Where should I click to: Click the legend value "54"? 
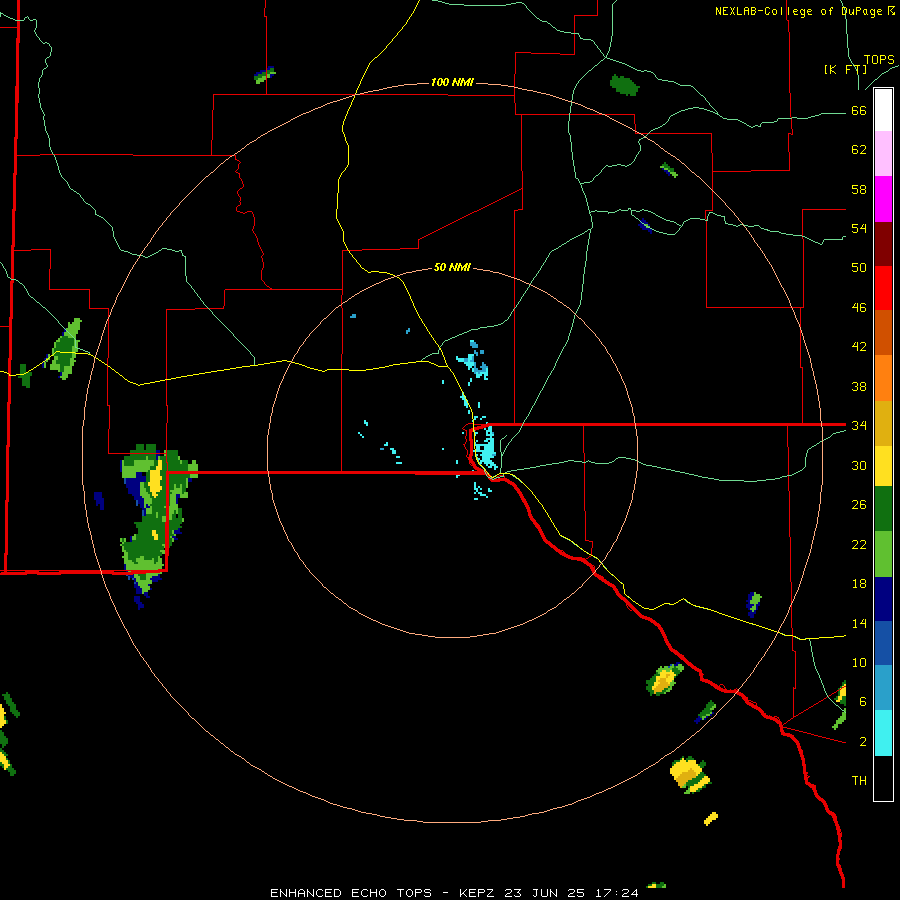(859, 228)
